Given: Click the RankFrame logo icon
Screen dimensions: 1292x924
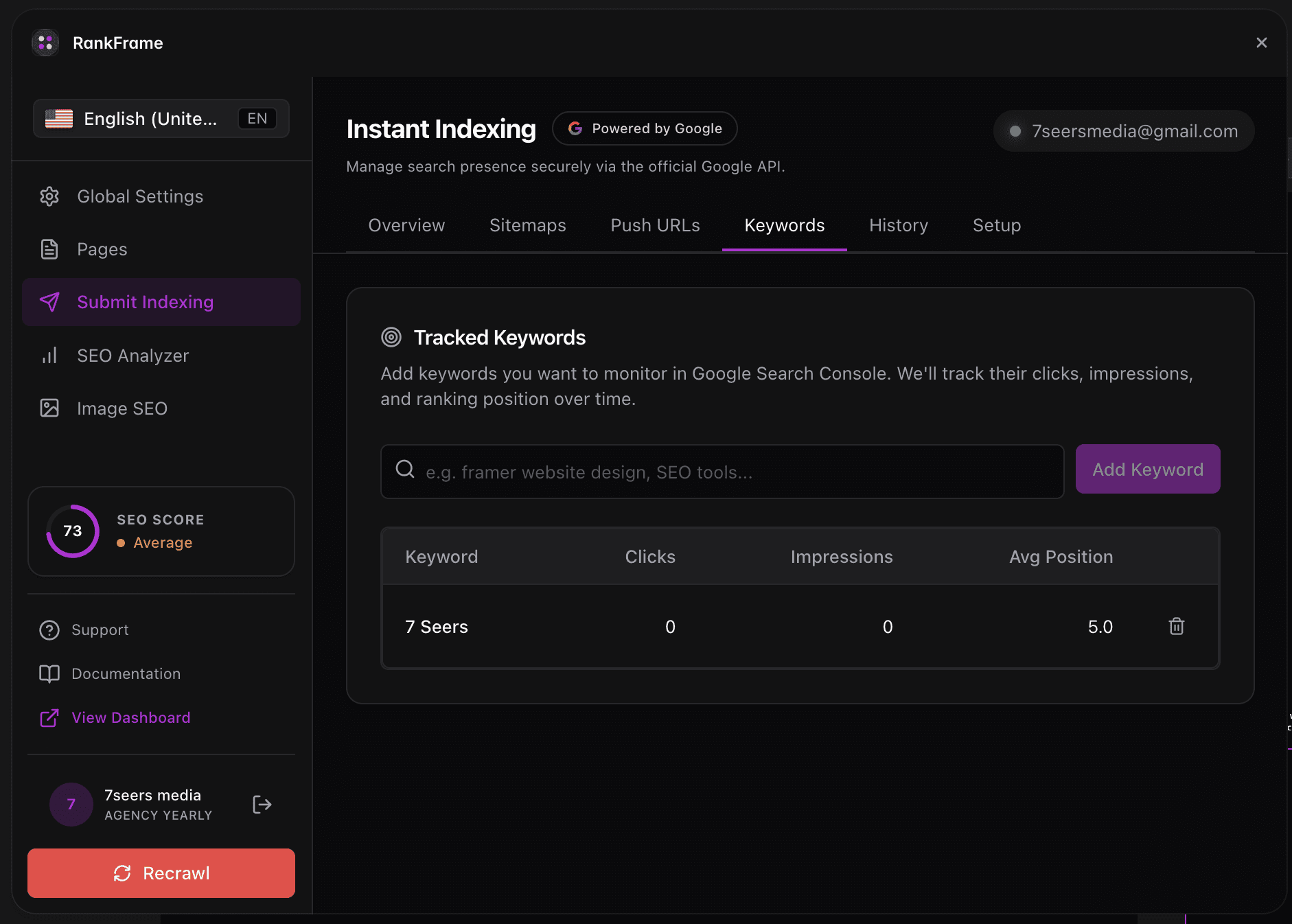Looking at the screenshot, I should pyautogui.click(x=45, y=43).
